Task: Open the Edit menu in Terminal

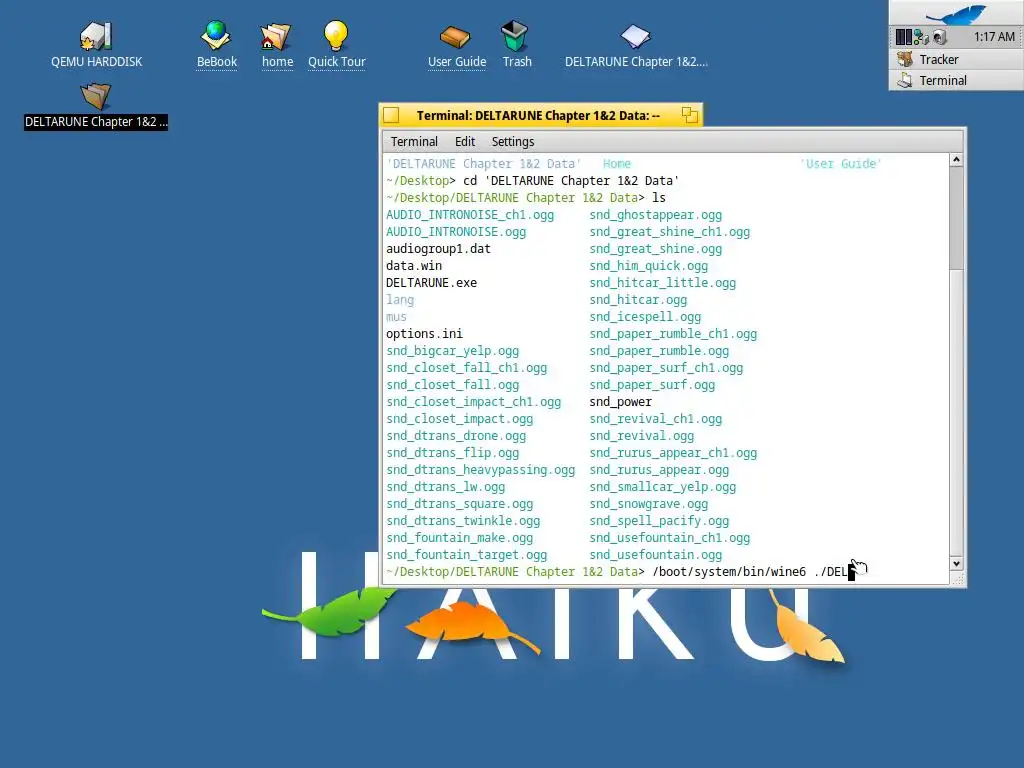Action: [x=465, y=142]
